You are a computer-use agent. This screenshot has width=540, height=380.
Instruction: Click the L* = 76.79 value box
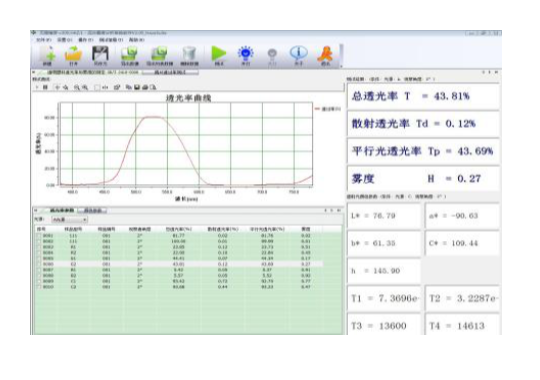pos(384,216)
